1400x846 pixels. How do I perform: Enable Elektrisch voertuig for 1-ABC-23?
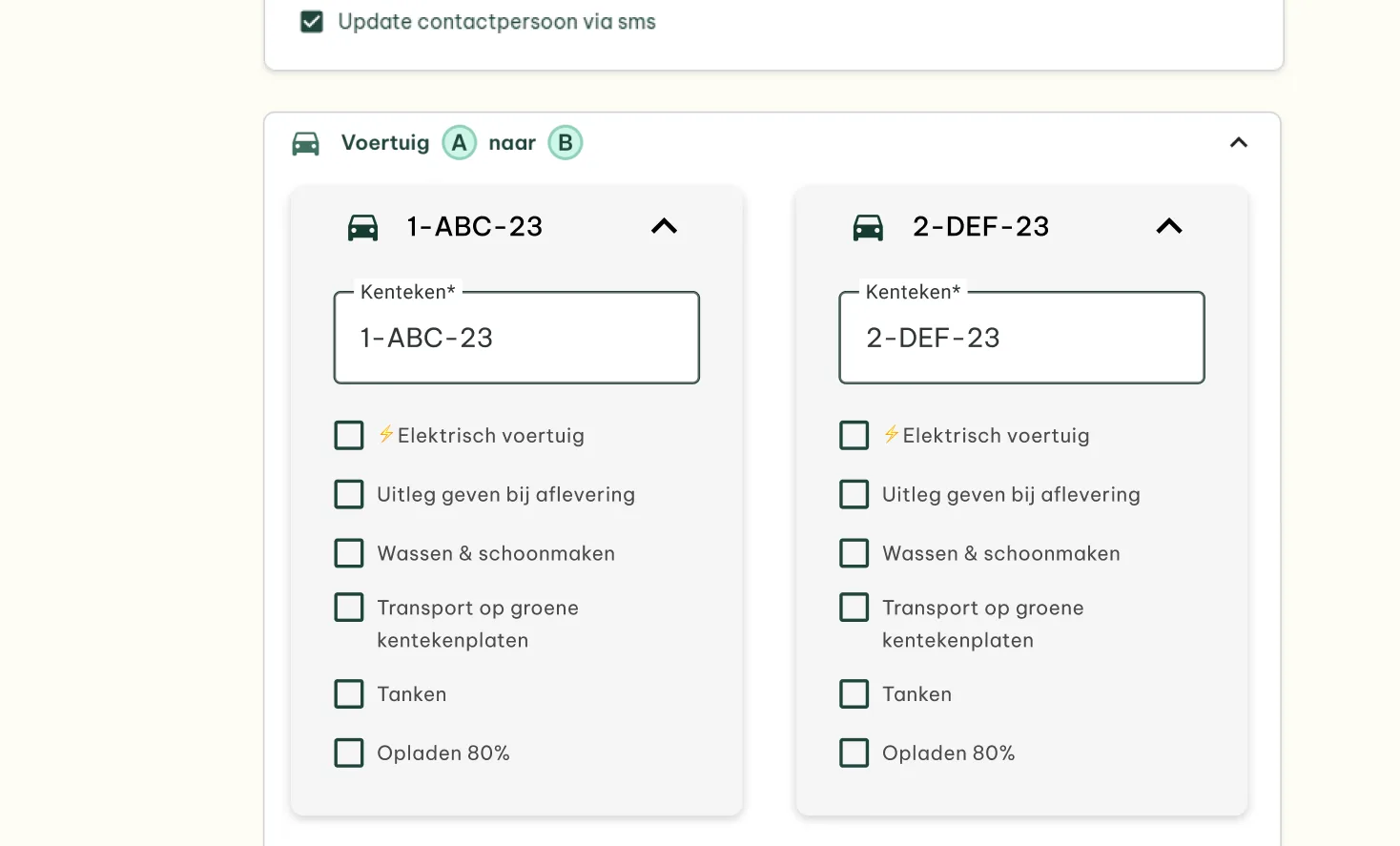[x=349, y=436]
